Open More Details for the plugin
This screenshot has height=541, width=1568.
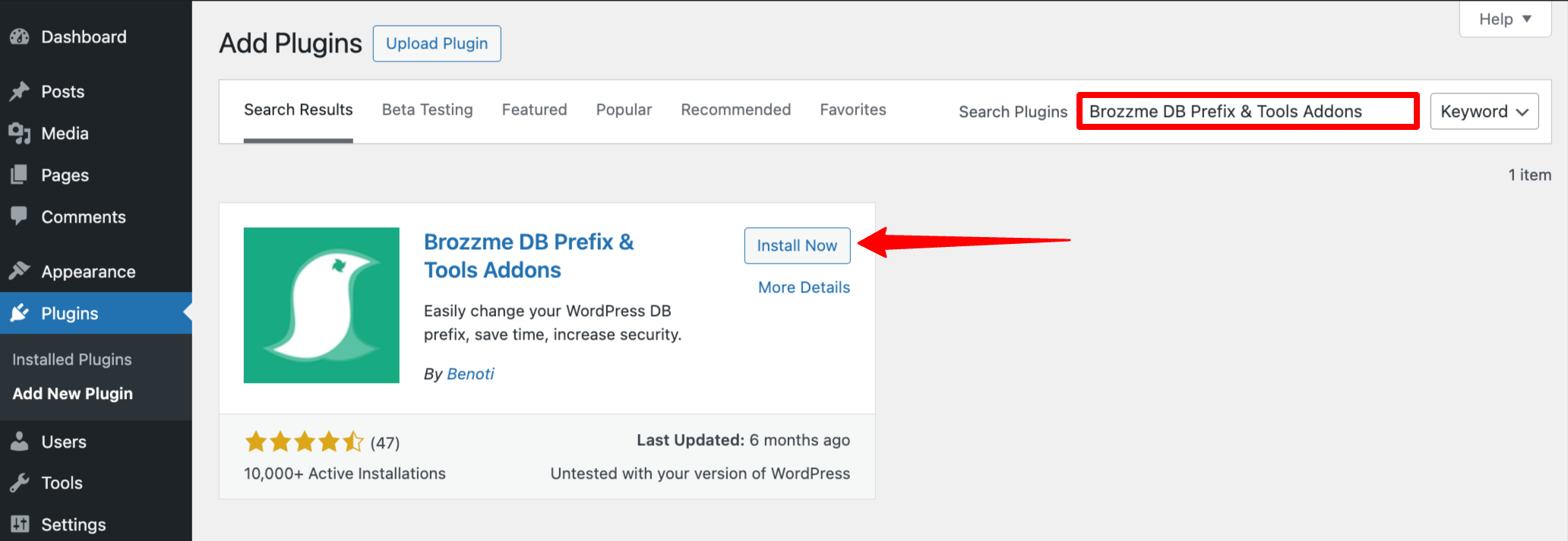804,287
